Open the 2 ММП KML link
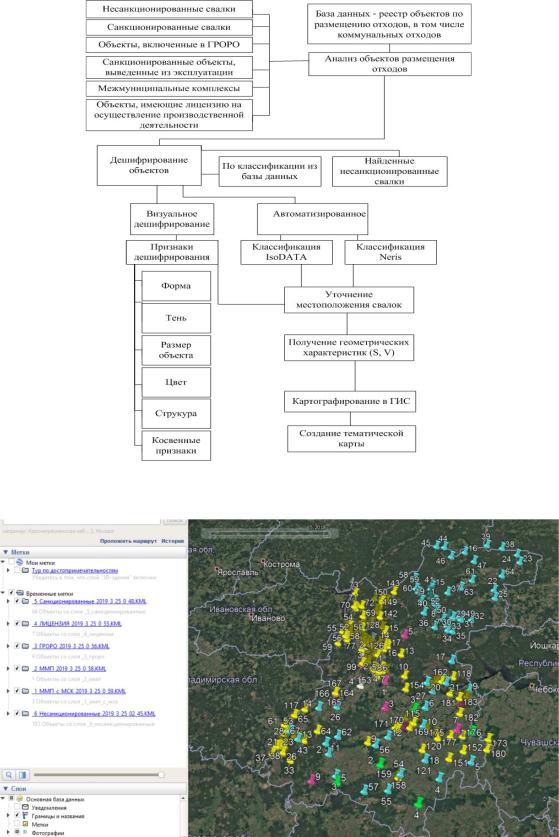 pos(69,668)
